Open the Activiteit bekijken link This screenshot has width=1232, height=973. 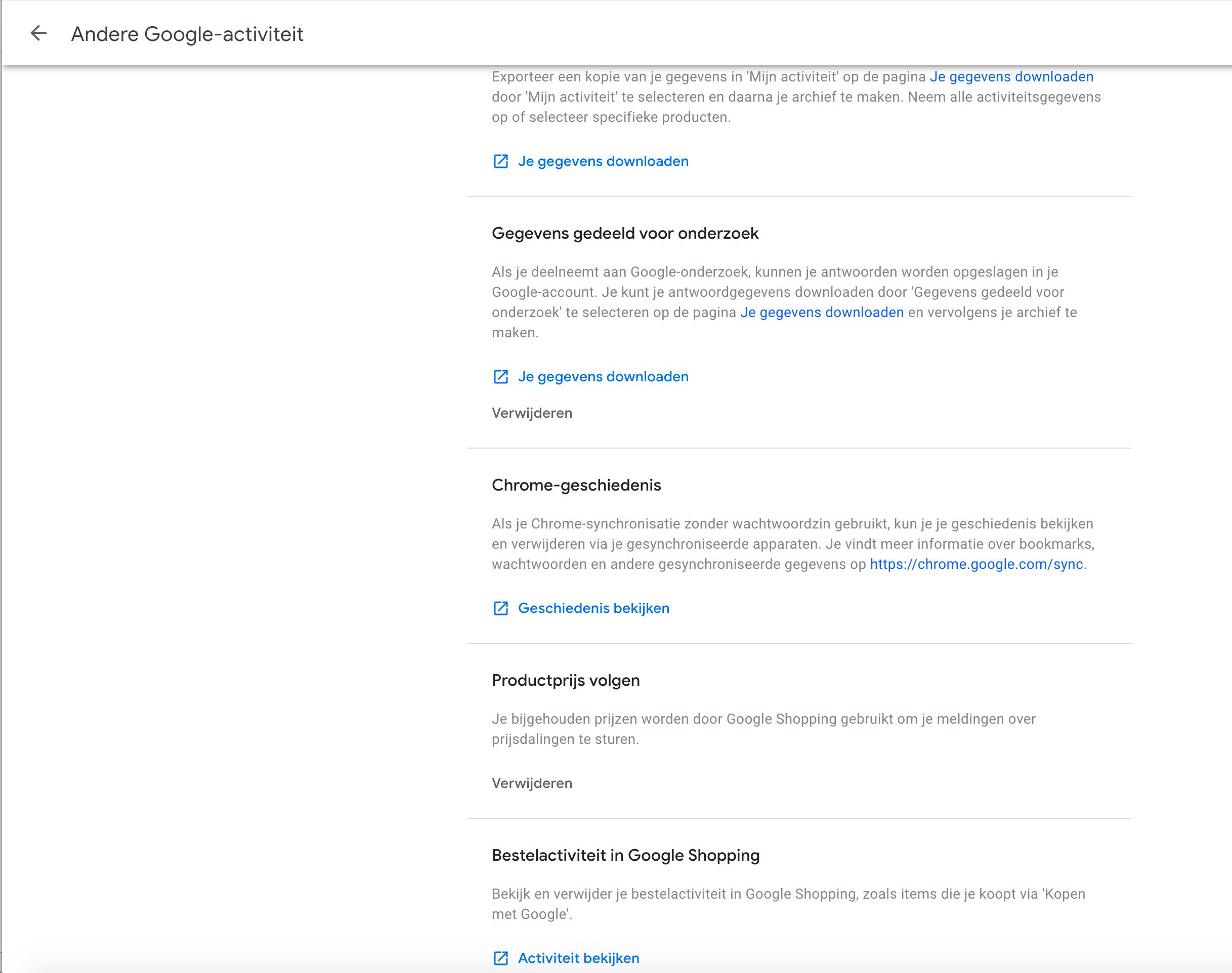coord(578,958)
